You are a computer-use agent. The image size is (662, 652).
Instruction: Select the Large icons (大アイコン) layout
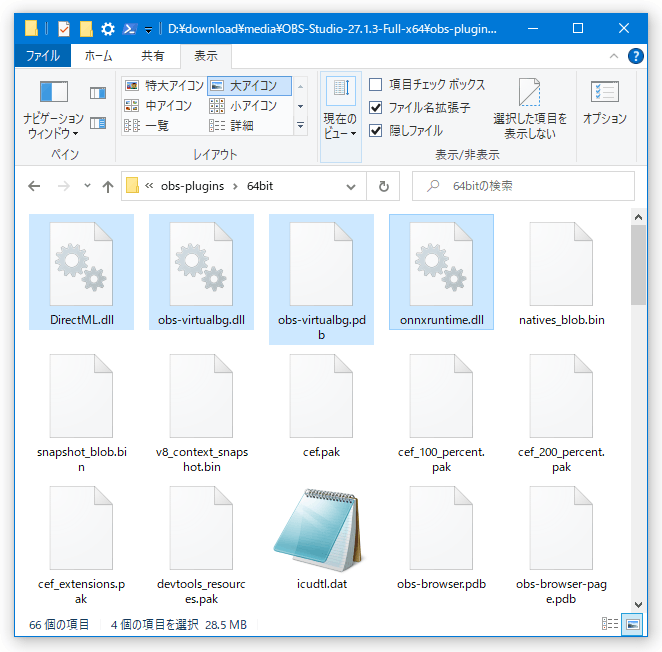pyautogui.click(x=249, y=86)
